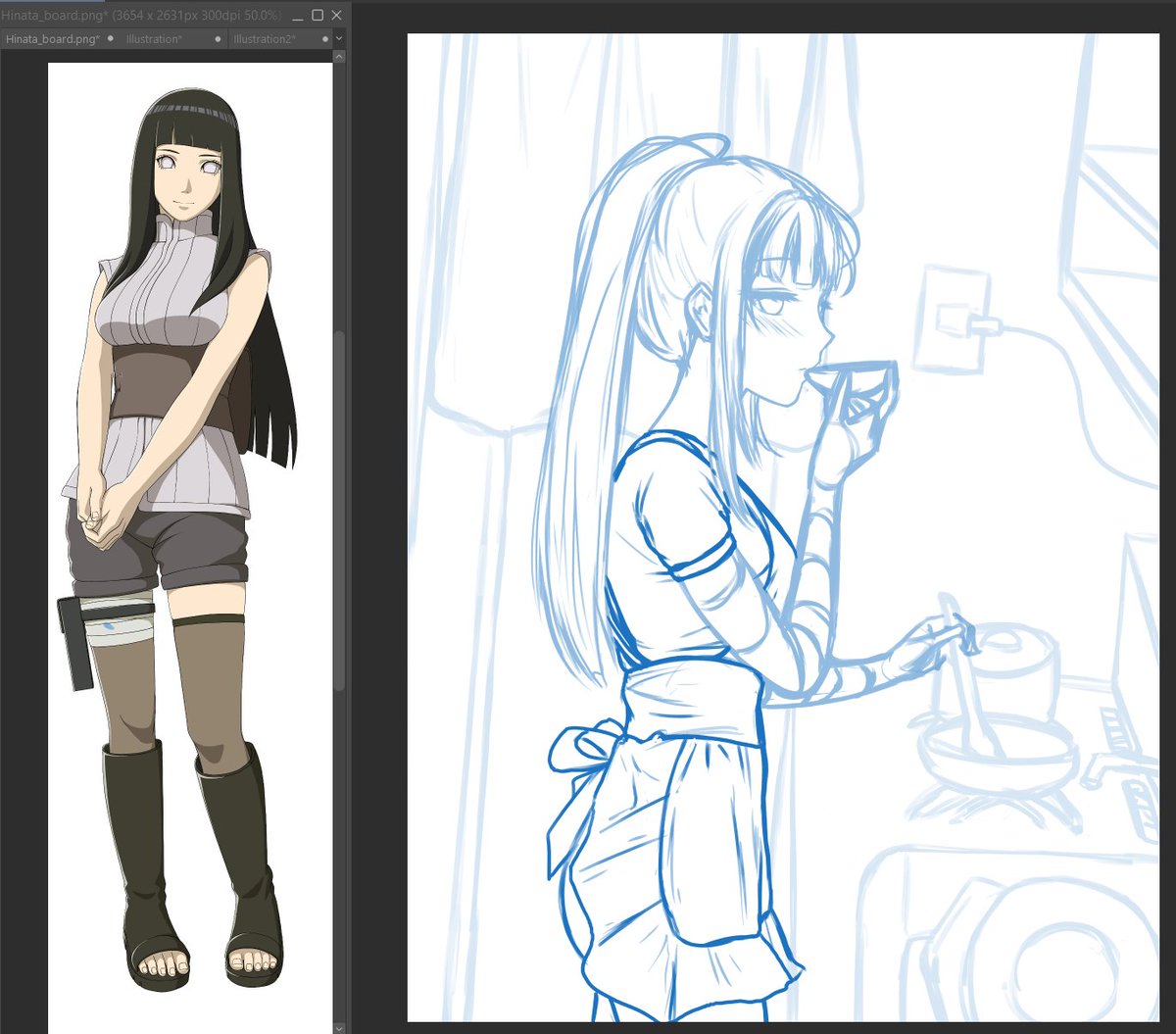Image resolution: width=1176 pixels, height=1034 pixels.
Task: Maximize the Hinata_board.png sub-window
Action: [x=318, y=16]
